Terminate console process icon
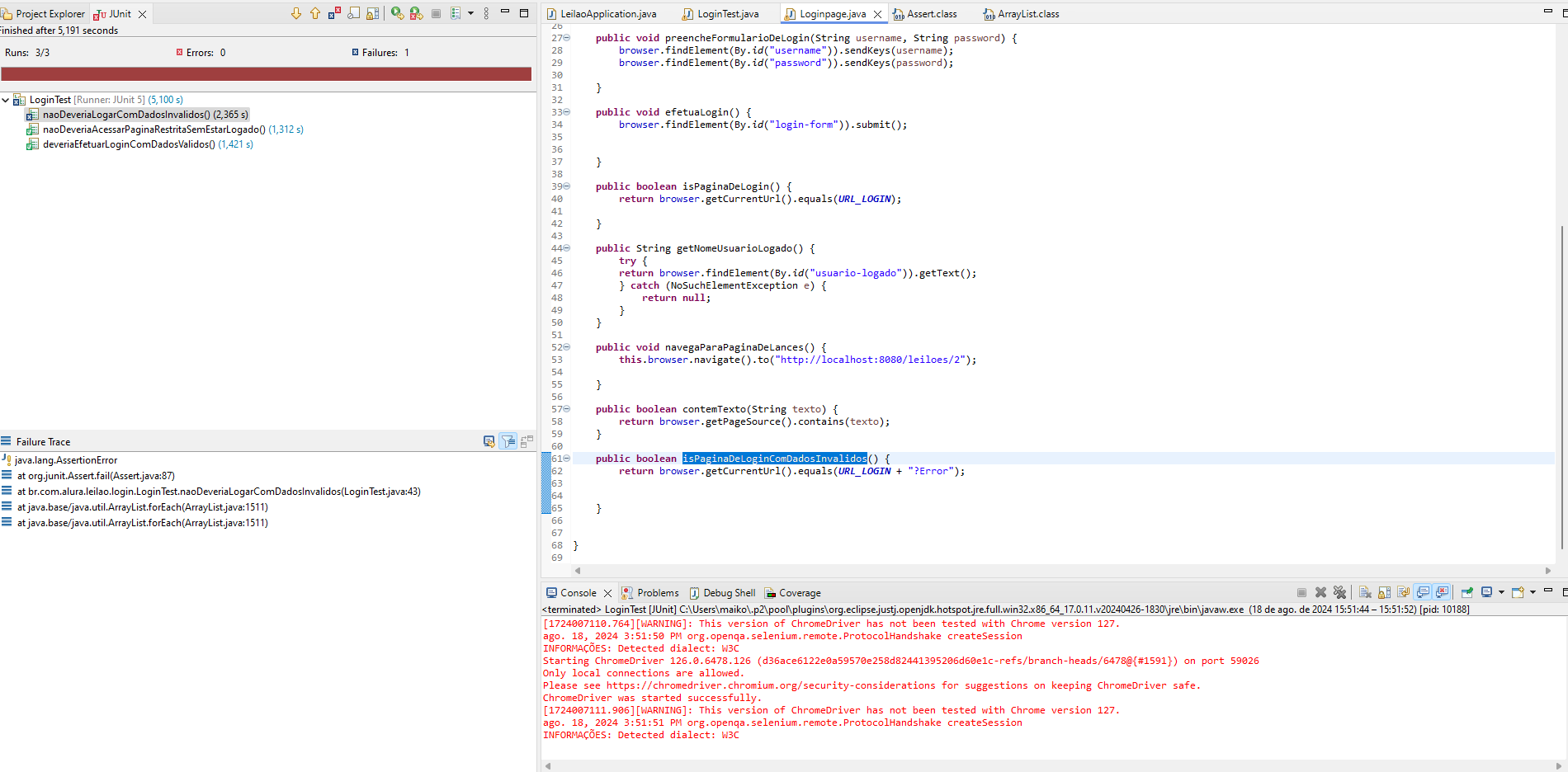Image resolution: width=1568 pixels, height=772 pixels. point(1301,592)
